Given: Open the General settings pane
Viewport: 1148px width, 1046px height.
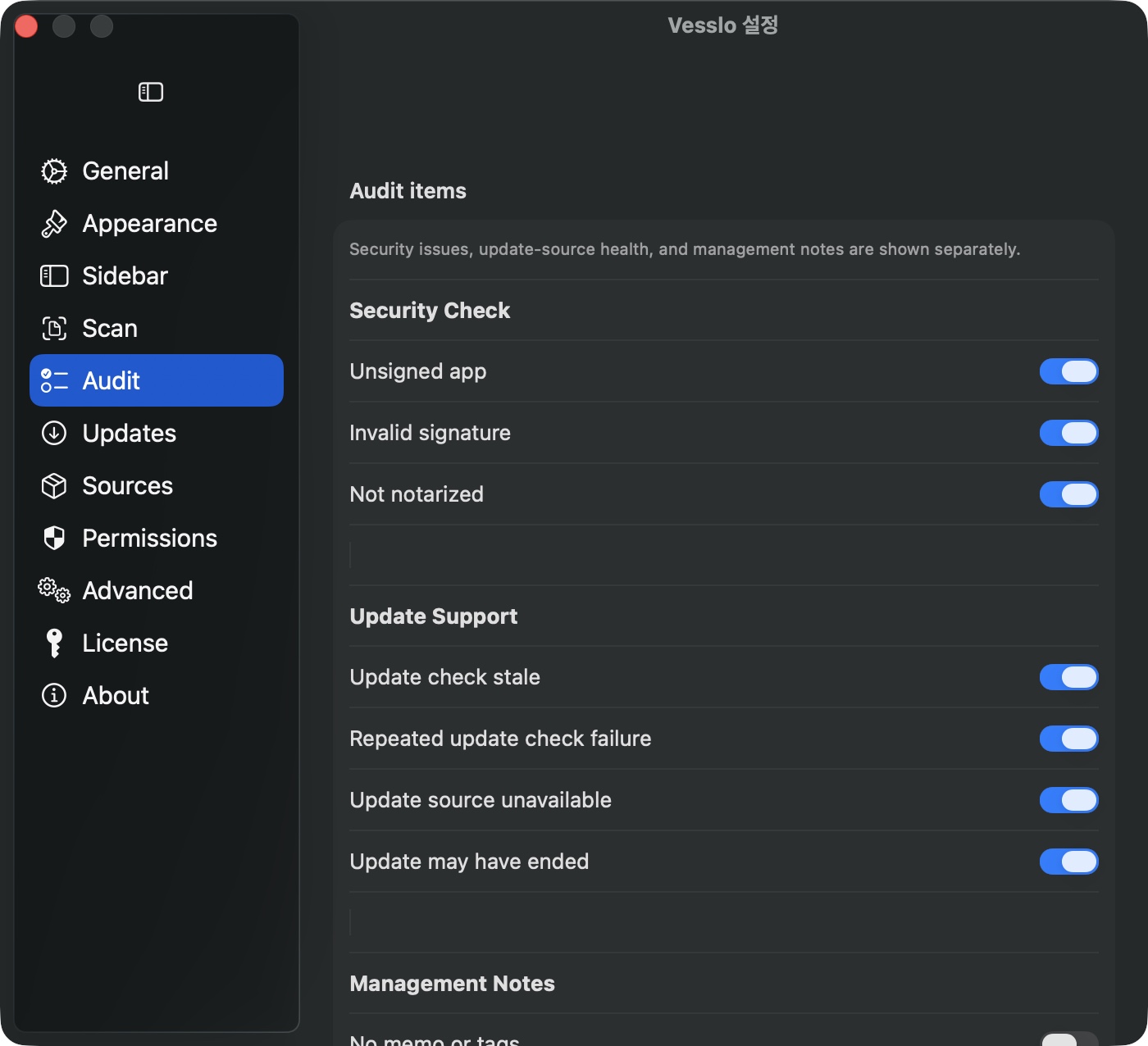Looking at the screenshot, I should [157, 171].
